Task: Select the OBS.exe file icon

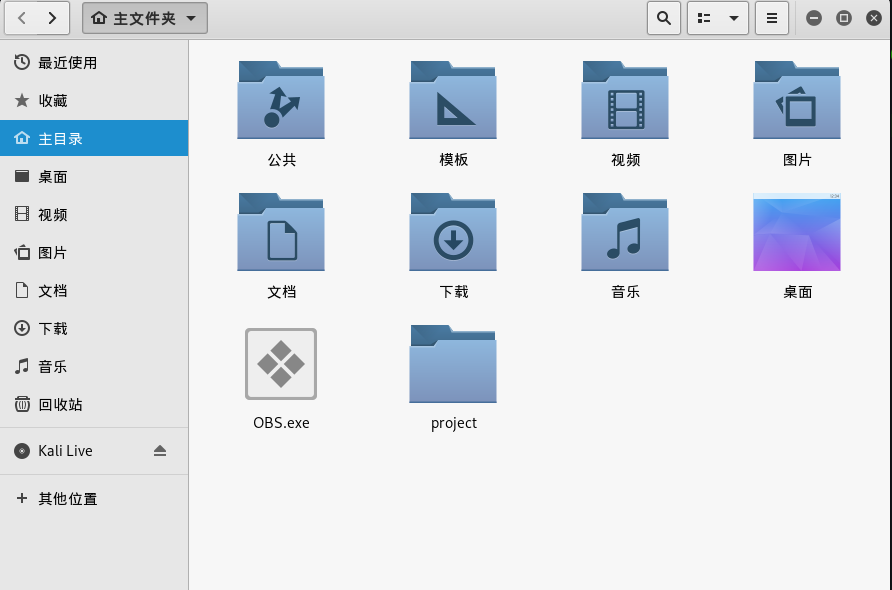Action: coord(281,364)
